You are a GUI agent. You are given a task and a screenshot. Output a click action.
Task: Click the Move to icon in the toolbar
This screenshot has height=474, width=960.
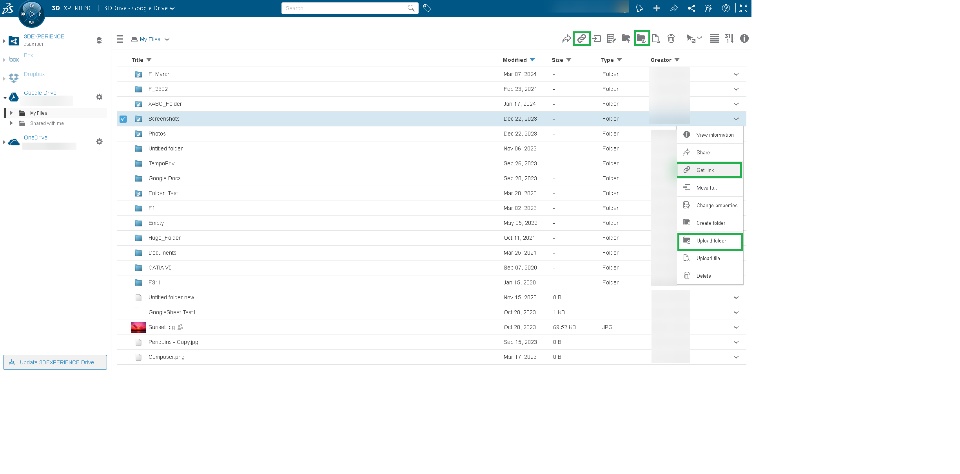click(x=596, y=39)
